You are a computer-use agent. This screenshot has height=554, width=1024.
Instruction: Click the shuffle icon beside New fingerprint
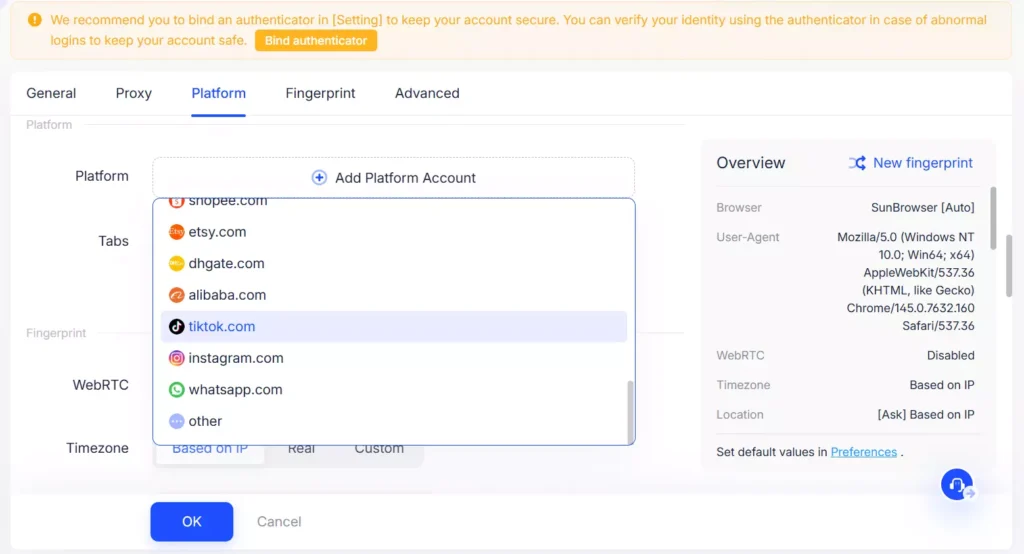[x=857, y=163]
